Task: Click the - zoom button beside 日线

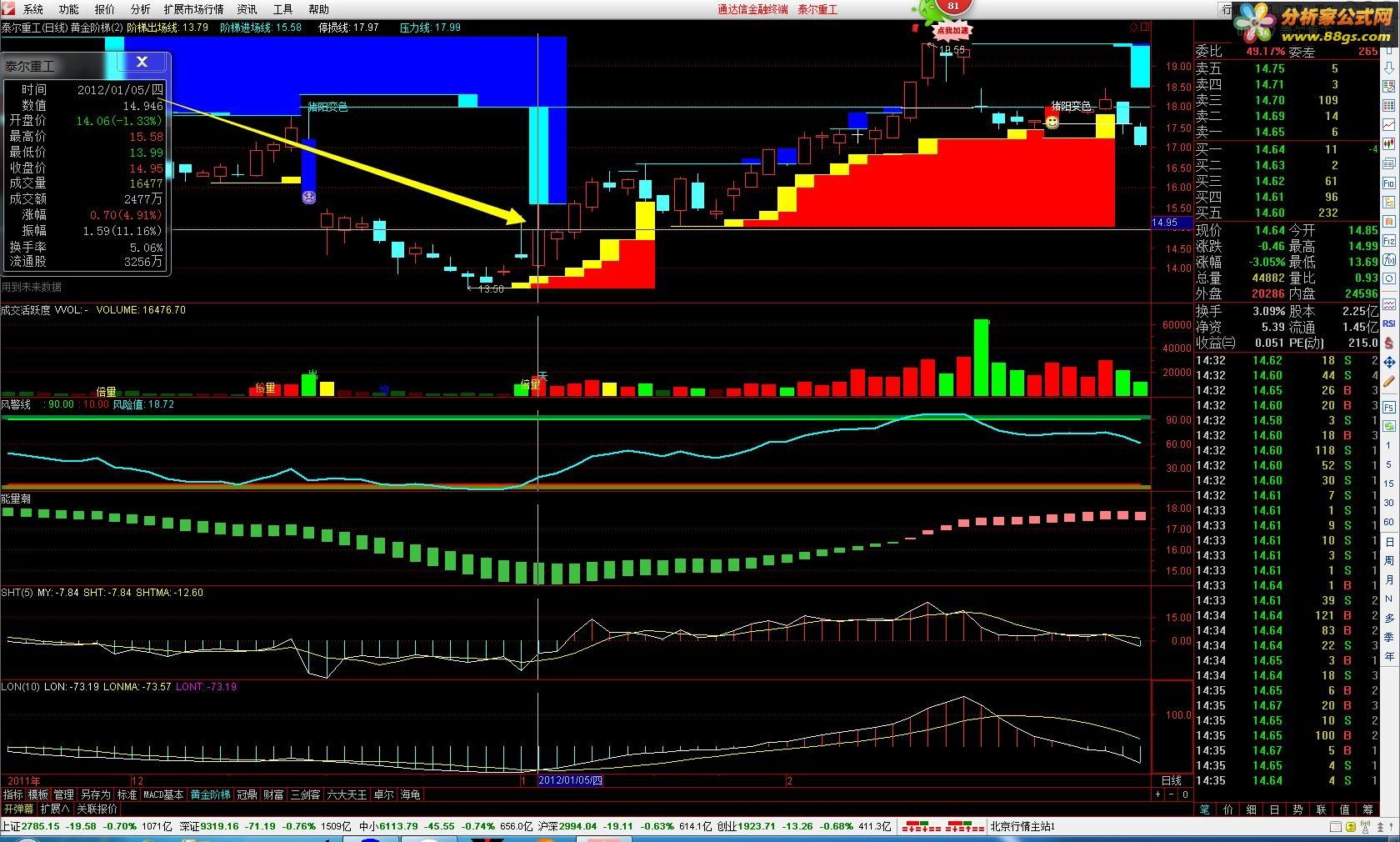Action: point(1172,794)
